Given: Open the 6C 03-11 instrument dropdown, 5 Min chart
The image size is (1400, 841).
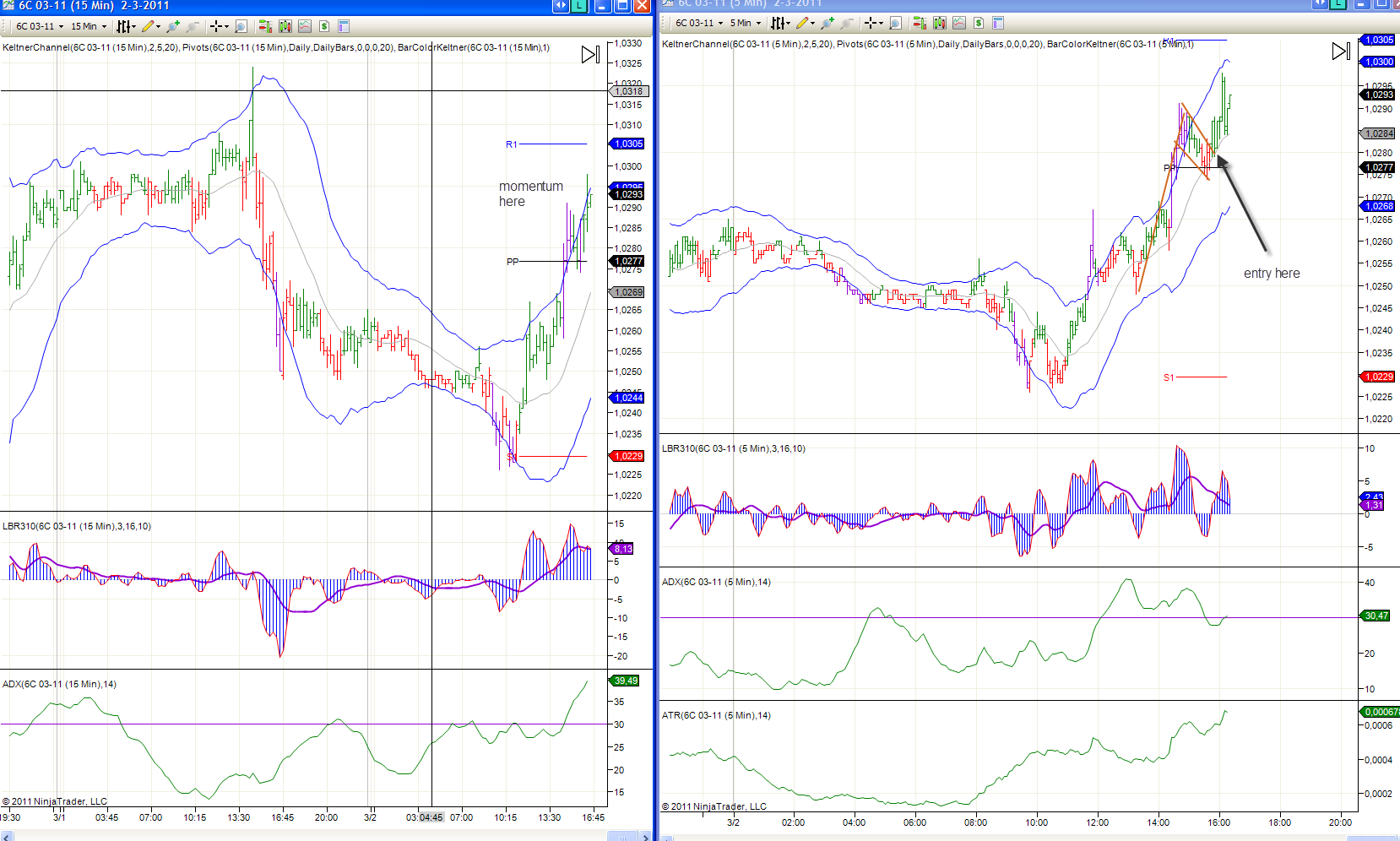Looking at the screenshot, I should point(699,23).
